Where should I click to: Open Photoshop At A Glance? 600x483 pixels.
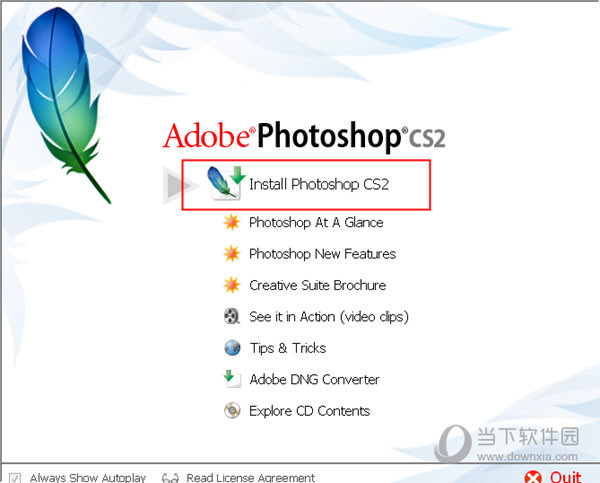click(x=316, y=222)
